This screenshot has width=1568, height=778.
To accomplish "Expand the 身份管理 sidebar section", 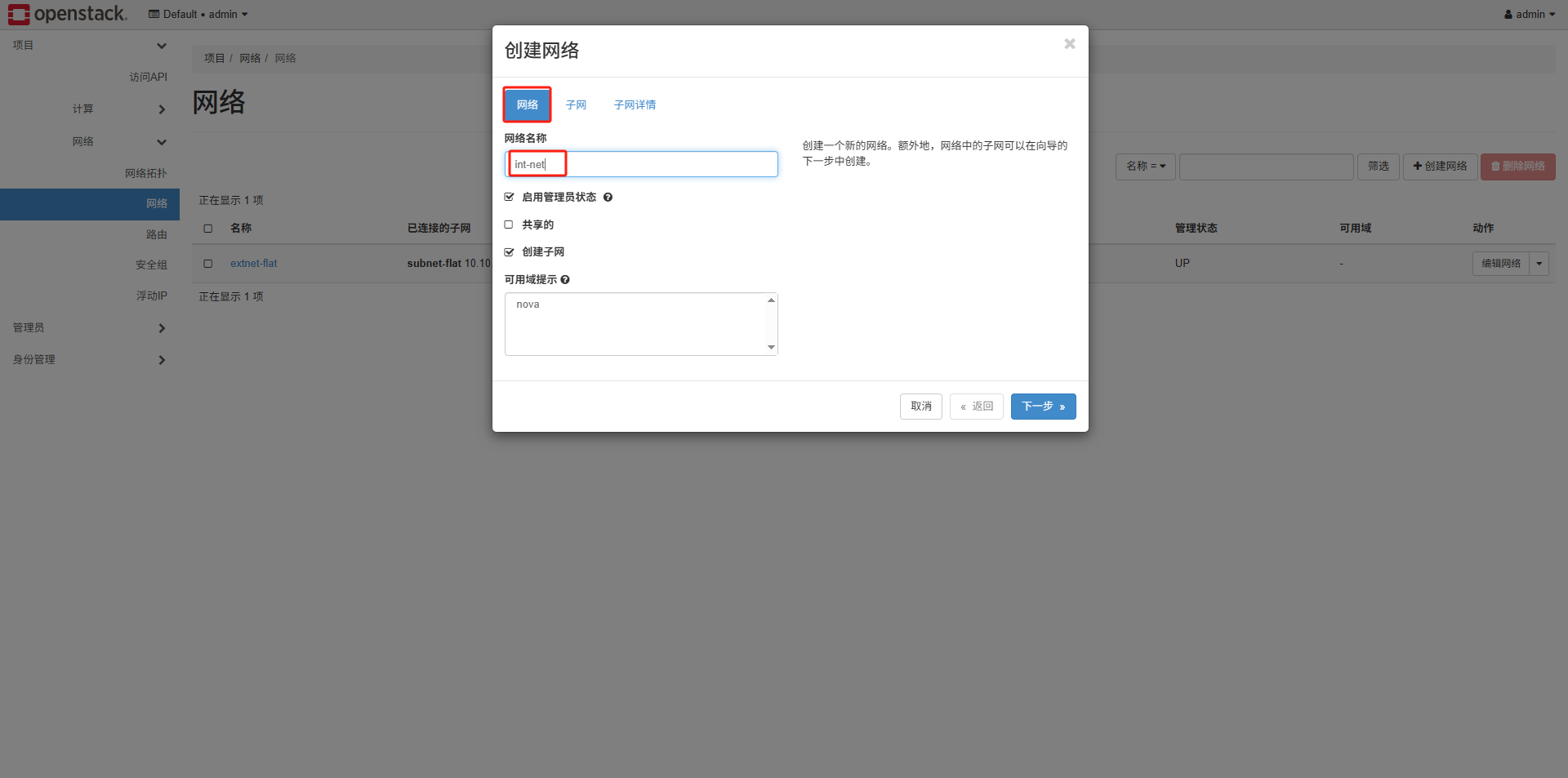I will pyautogui.click(x=90, y=360).
